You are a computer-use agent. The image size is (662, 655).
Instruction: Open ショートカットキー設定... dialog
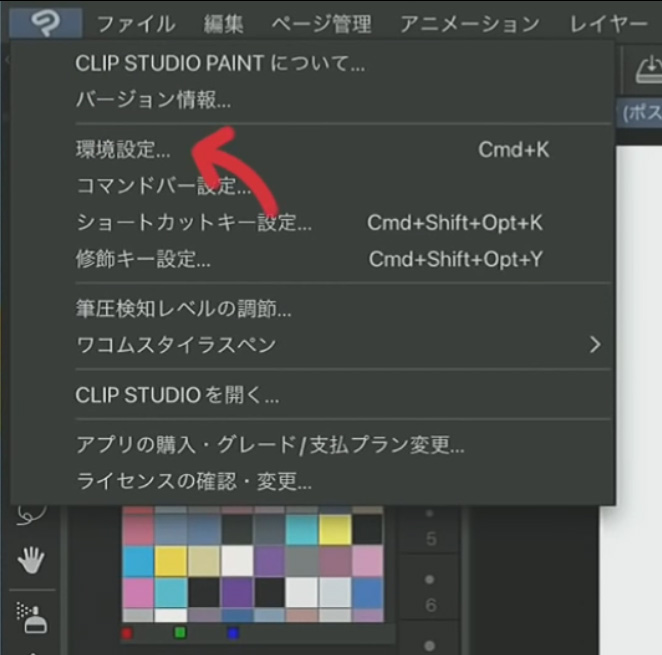(x=194, y=223)
